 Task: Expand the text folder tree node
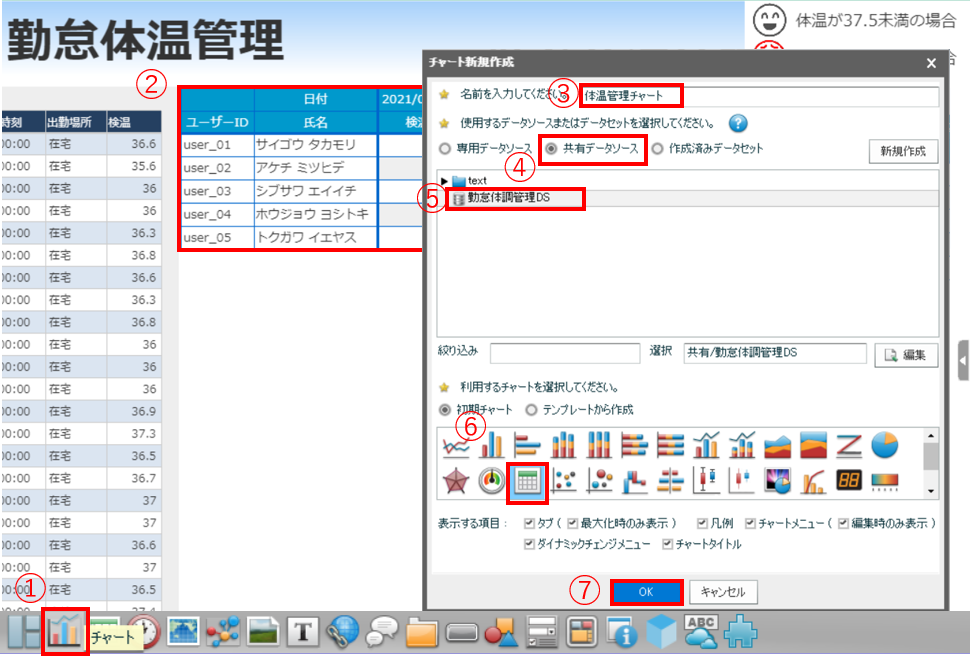(444, 181)
